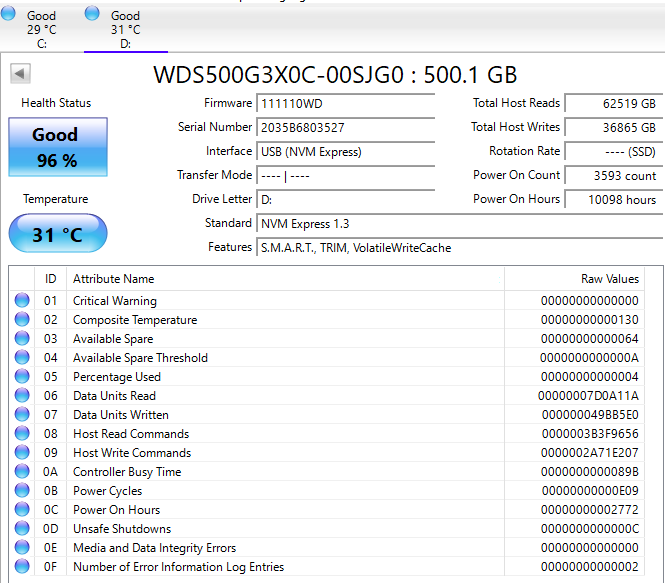The image size is (665, 583).
Task: Select the C: drive tab showing 29 °C
Action: [x=42, y=29]
